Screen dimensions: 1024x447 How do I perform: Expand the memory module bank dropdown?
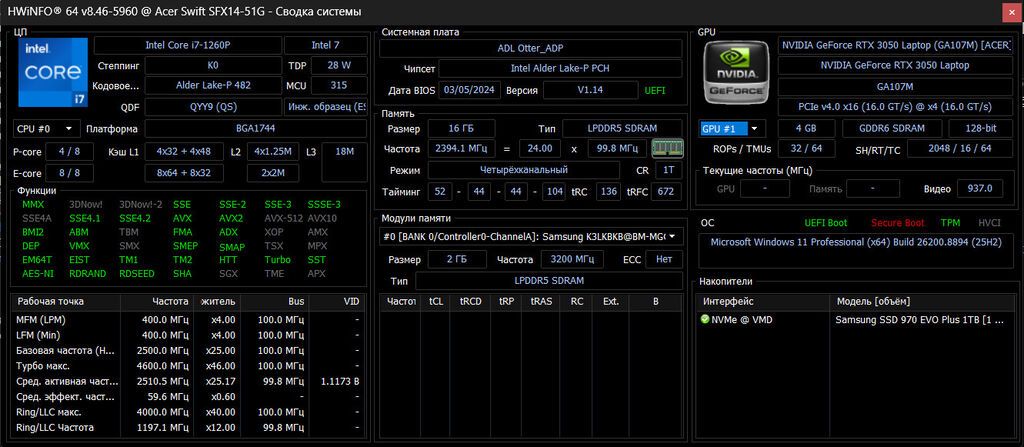531,237
